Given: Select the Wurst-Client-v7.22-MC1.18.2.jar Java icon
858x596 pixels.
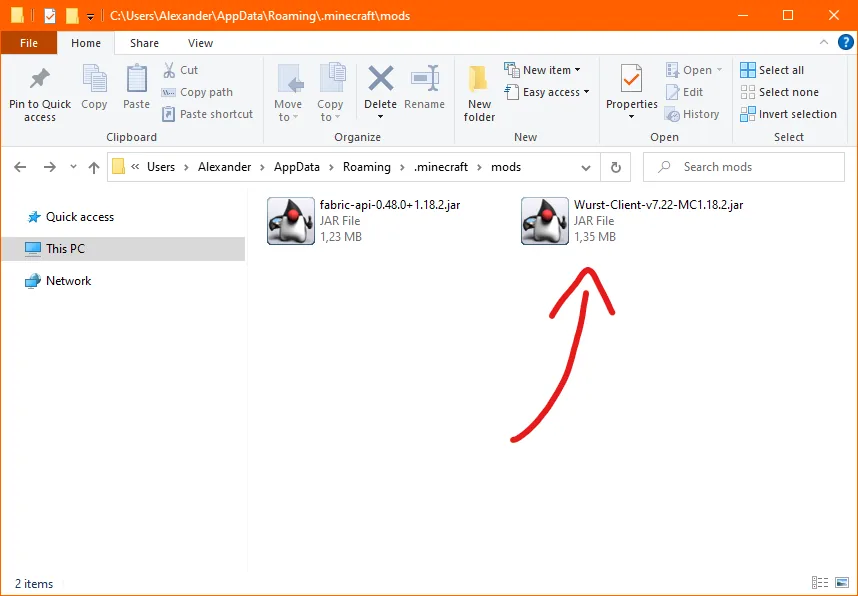Looking at the screenshot, I should point(544,221).
